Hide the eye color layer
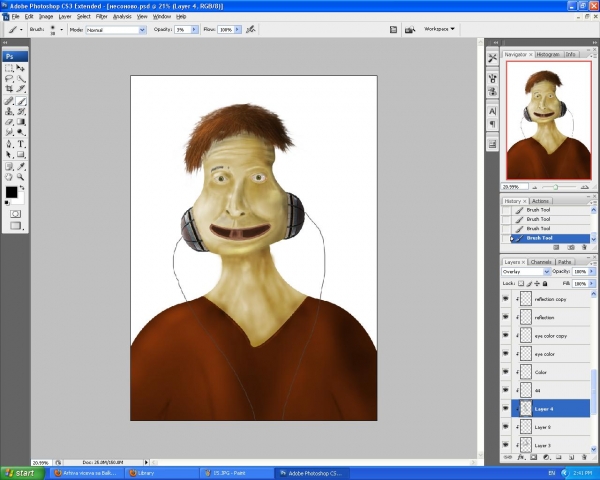This screenshot has width=600, height=480. tap(506, 354)
